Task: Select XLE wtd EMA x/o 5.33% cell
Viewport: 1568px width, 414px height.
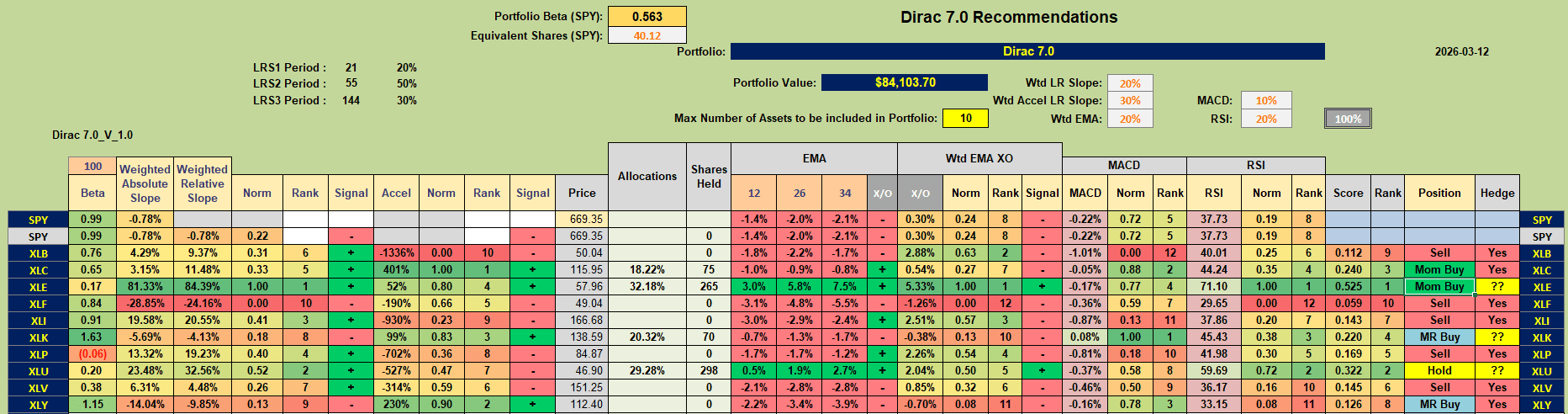Action: 920,287
